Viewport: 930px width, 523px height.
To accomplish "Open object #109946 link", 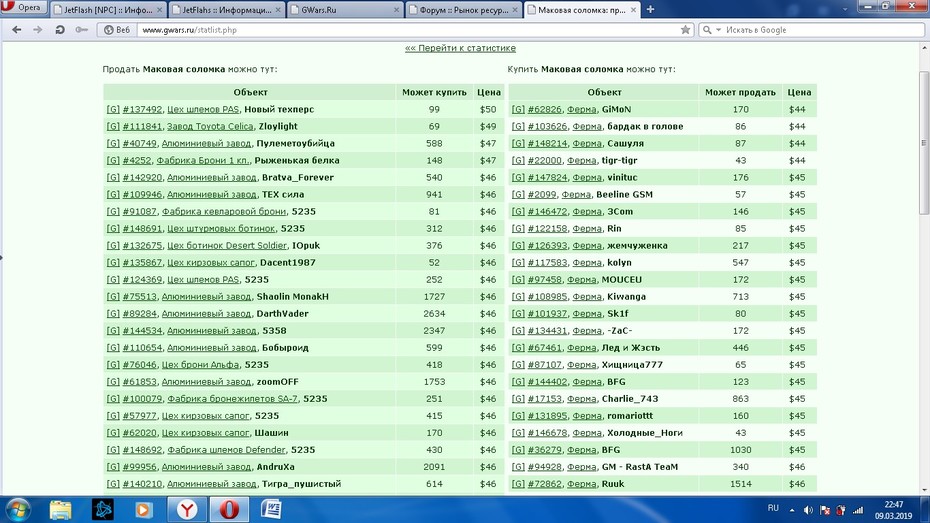I will [142, 194].
